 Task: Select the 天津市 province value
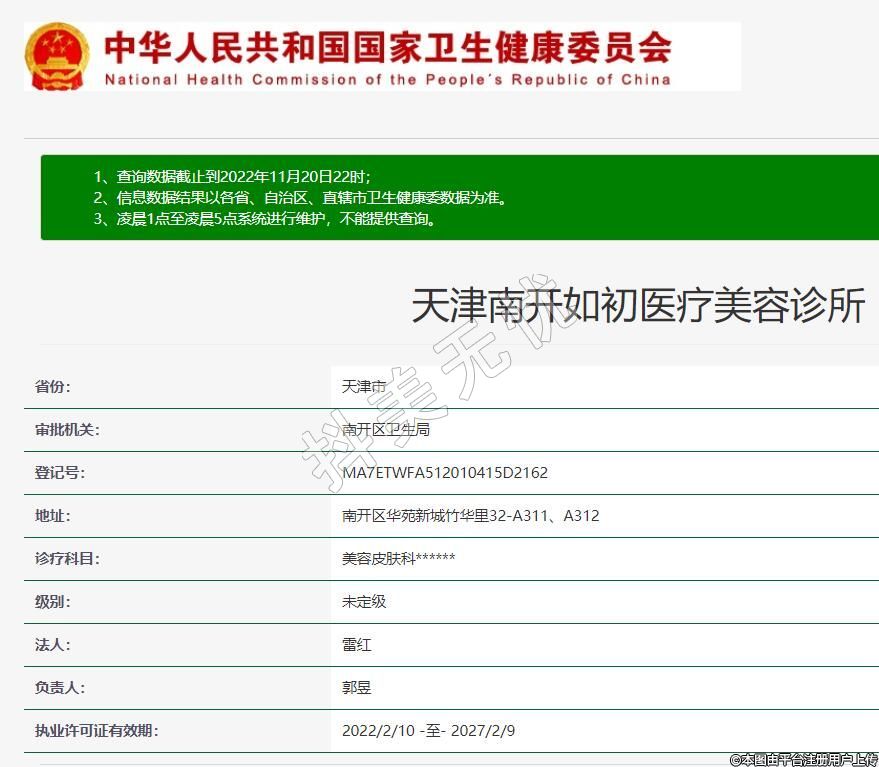click(x=364, y=387)
